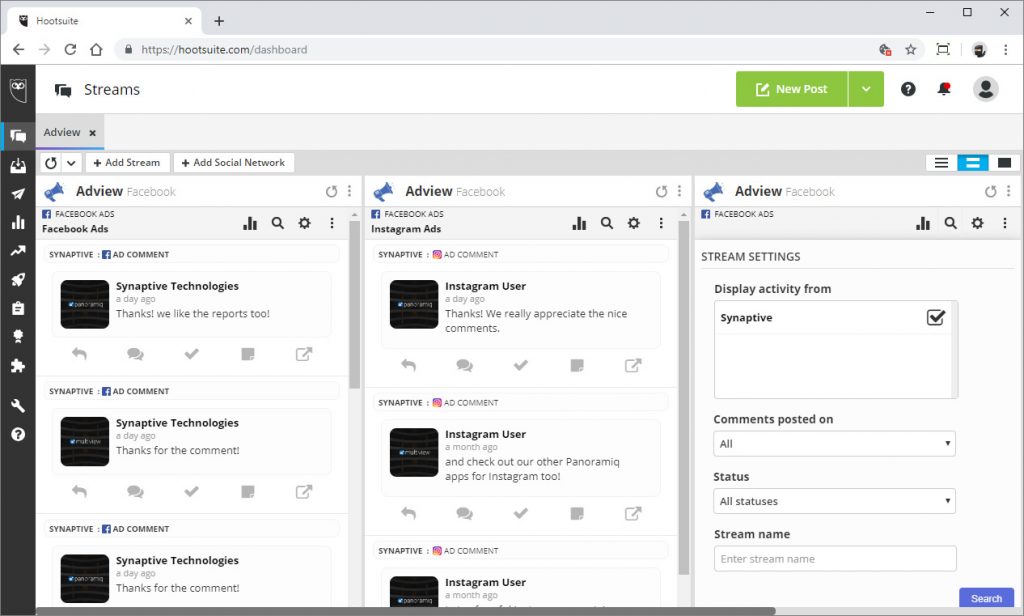
Task: Switch to comfortable stream view
Action: pos(1004,163)
